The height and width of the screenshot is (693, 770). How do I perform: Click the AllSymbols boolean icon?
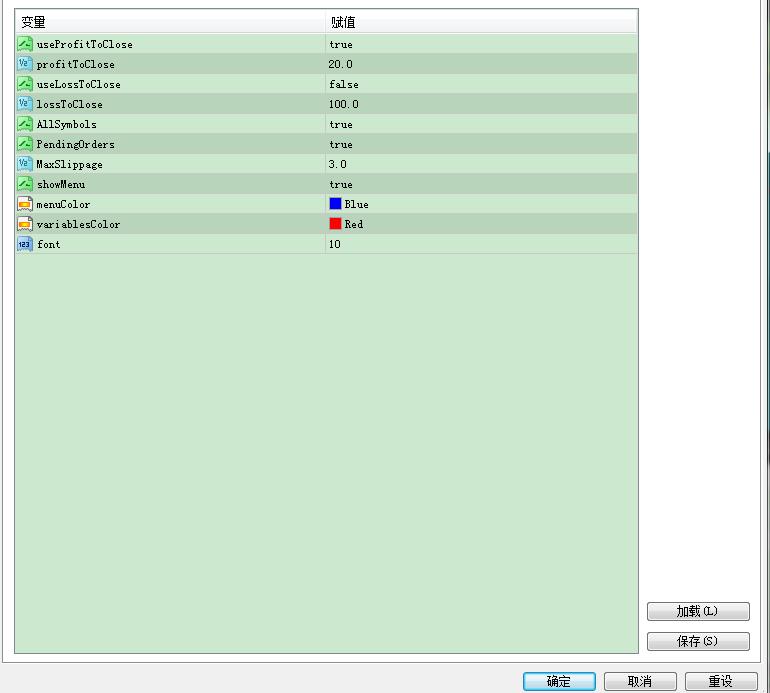pyautogui.click(x=25, y=124)
